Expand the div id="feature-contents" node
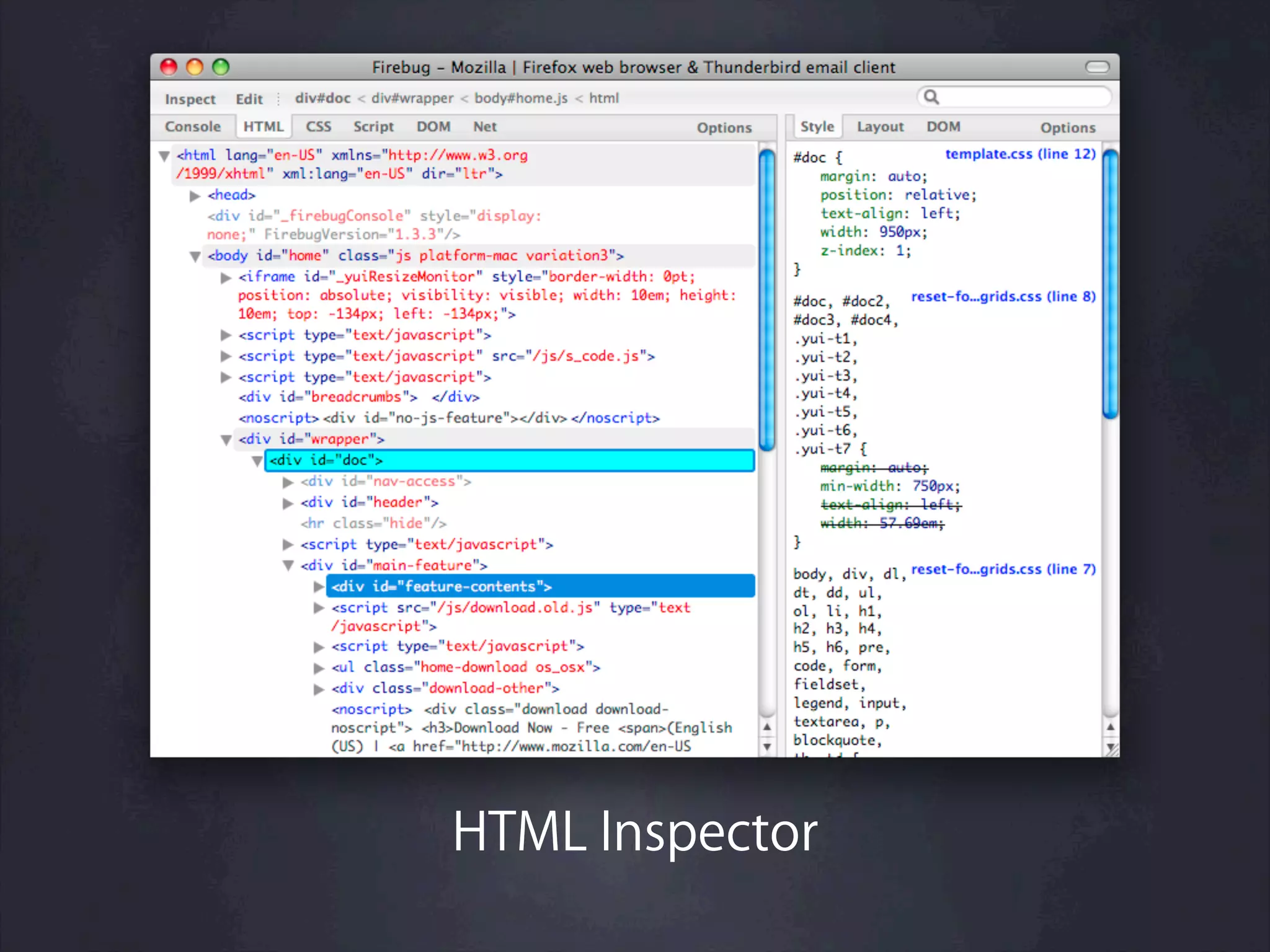Image resolution: width=1270 pixels, height=952 pixels. [319, 587]
